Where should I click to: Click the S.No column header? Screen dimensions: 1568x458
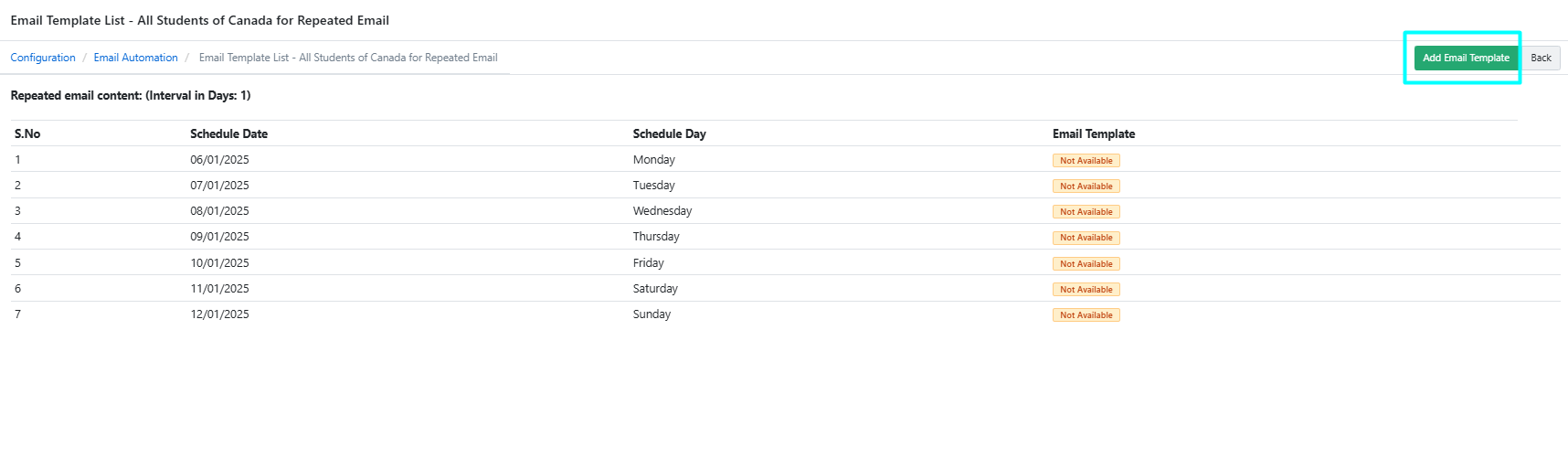27,133
